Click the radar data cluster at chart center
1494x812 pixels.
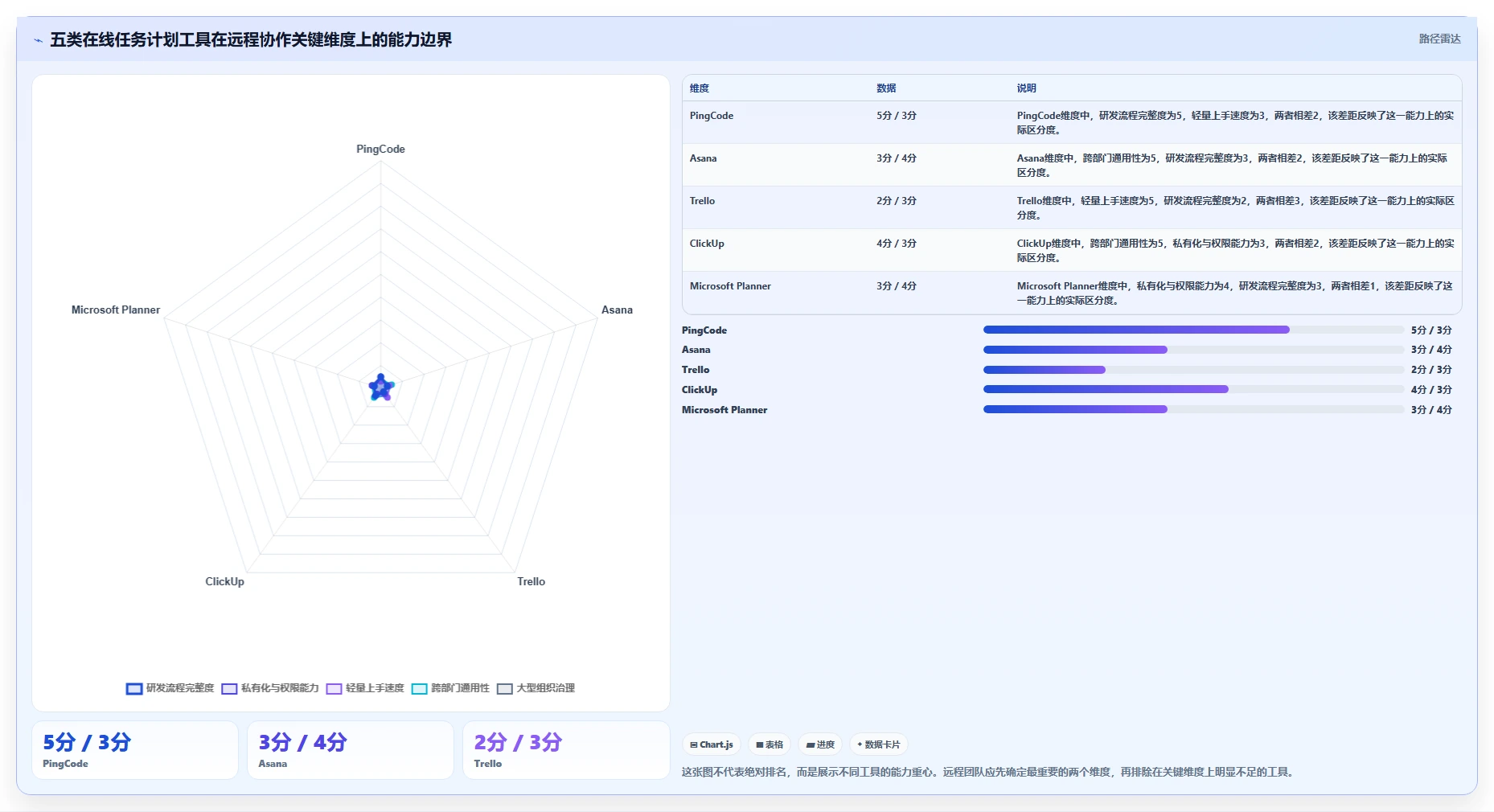381,388
